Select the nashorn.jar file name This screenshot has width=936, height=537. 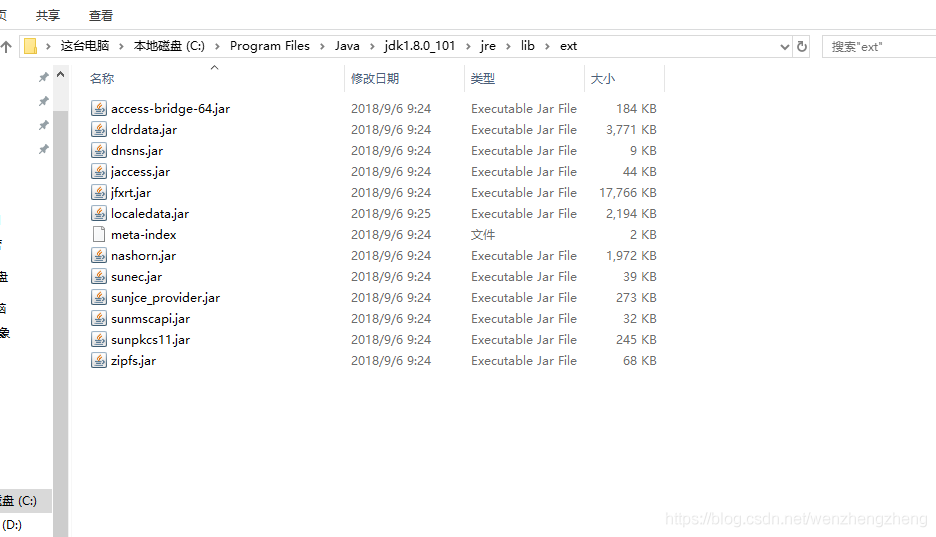tap(143, 255)
